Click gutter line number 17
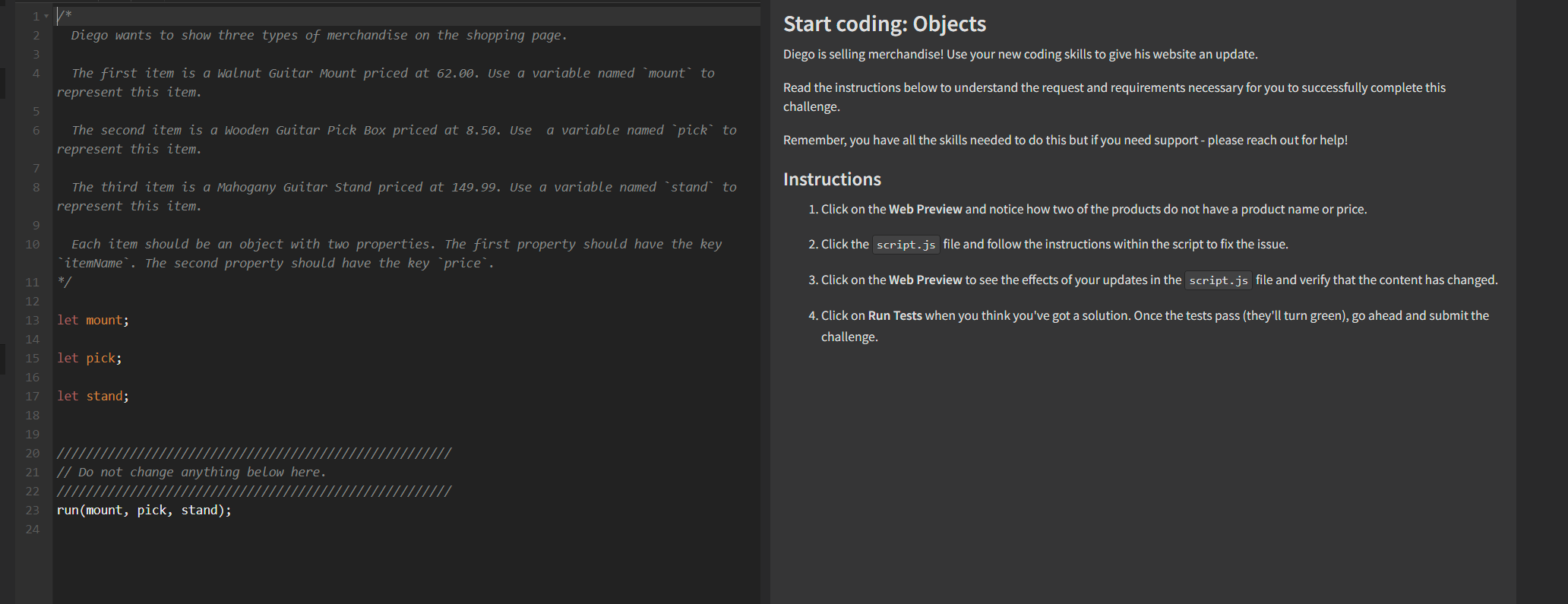 [x=32, y=396]
